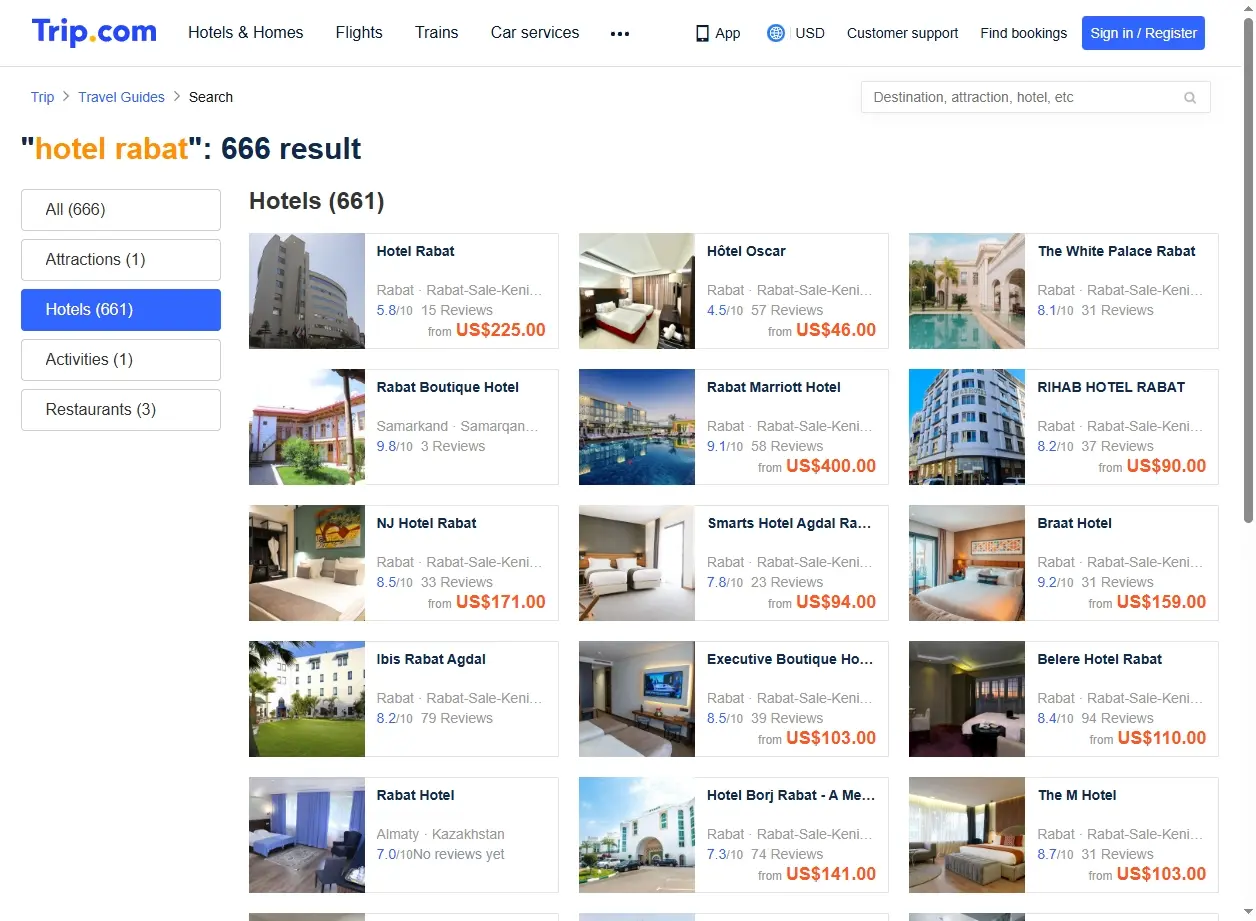Click price US$110.00 for Belere Hotel

tap(1162, 738)
